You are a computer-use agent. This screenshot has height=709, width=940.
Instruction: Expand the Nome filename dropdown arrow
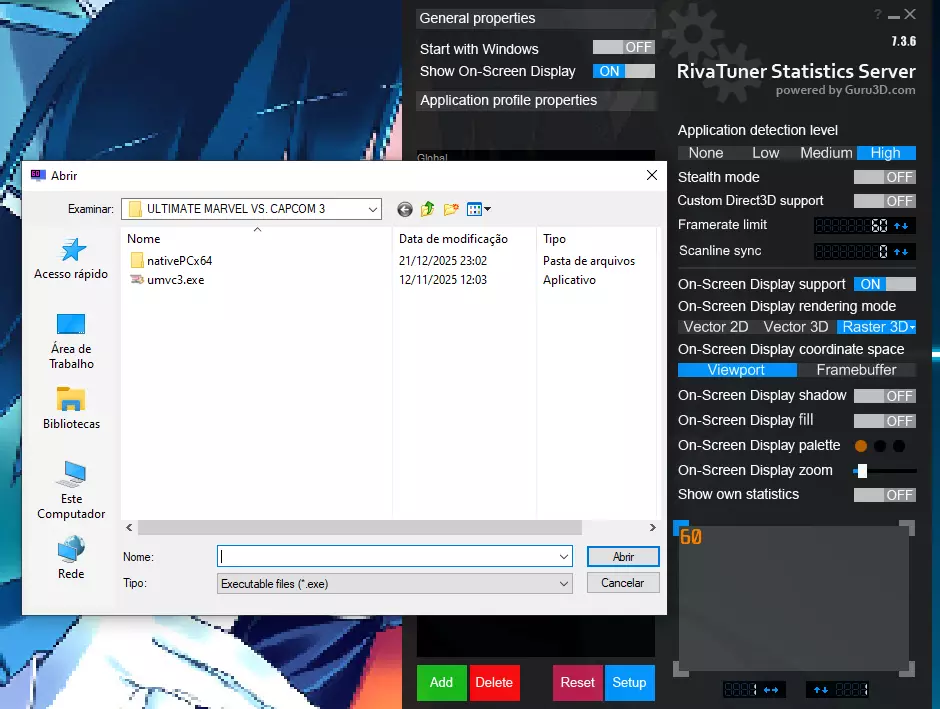(564, 557)
